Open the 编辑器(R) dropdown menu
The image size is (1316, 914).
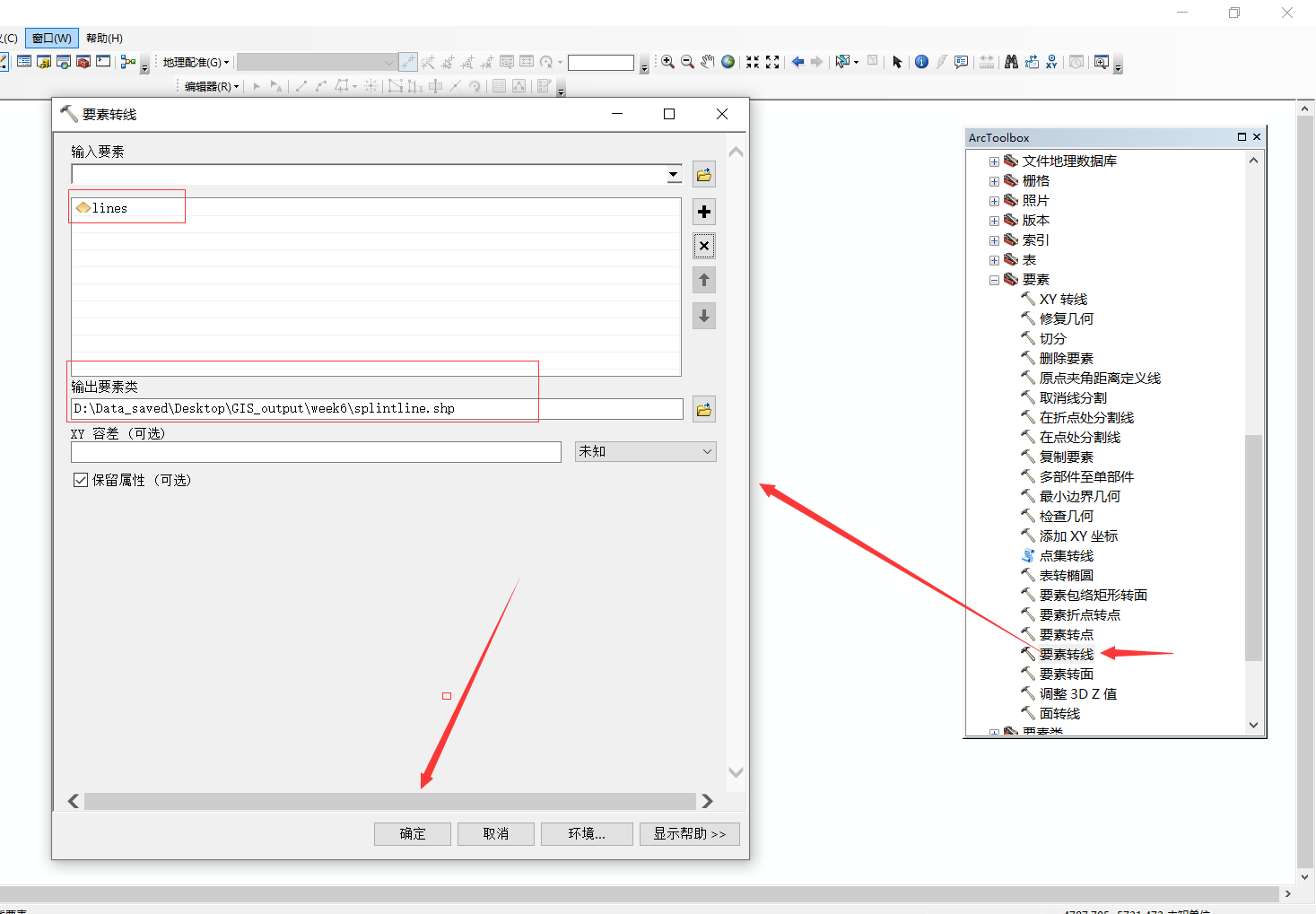coord(212,86)
